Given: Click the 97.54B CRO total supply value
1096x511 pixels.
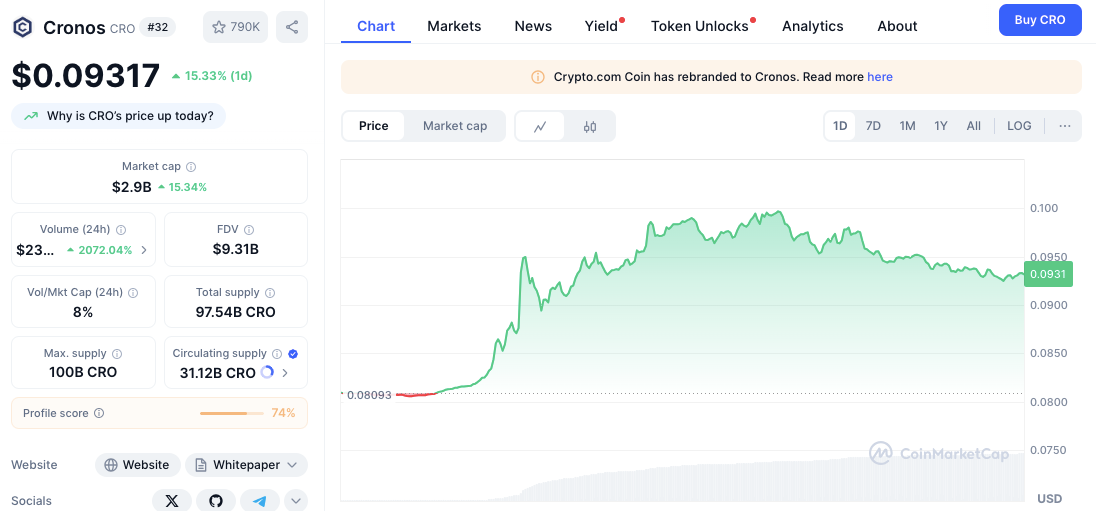Looking at the screenshot, I should pyautogui.click(x=236, y=312).
